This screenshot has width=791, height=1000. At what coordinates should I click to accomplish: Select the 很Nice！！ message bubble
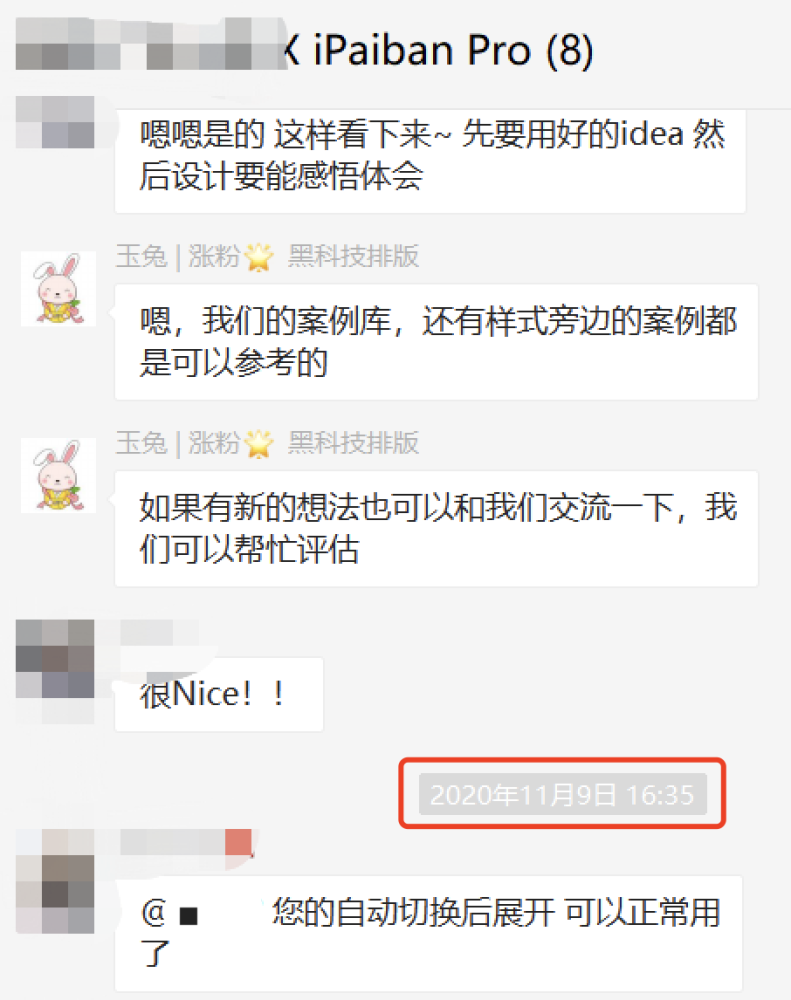[219, 695]
